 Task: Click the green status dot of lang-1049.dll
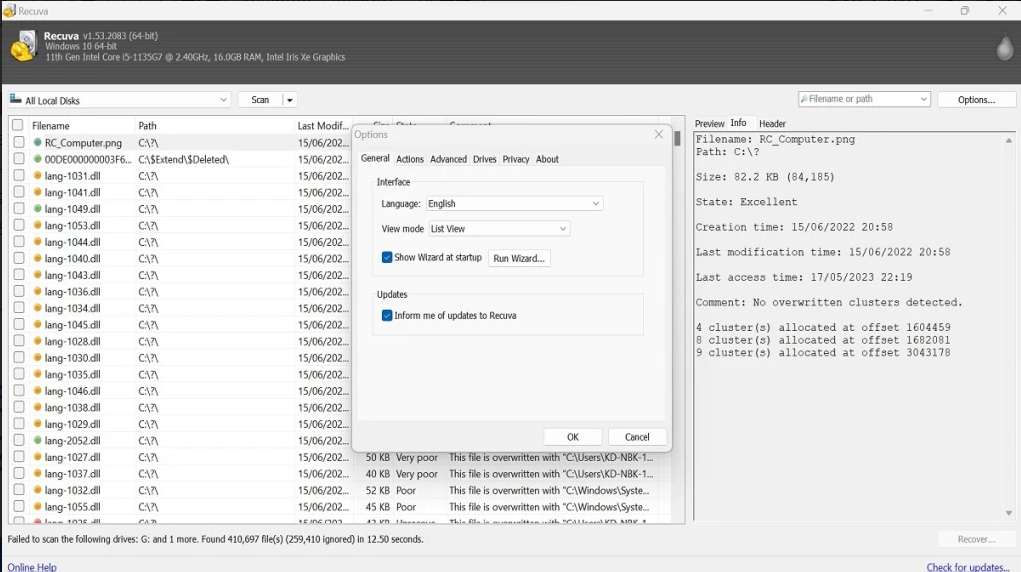click(x=38, y=208)
